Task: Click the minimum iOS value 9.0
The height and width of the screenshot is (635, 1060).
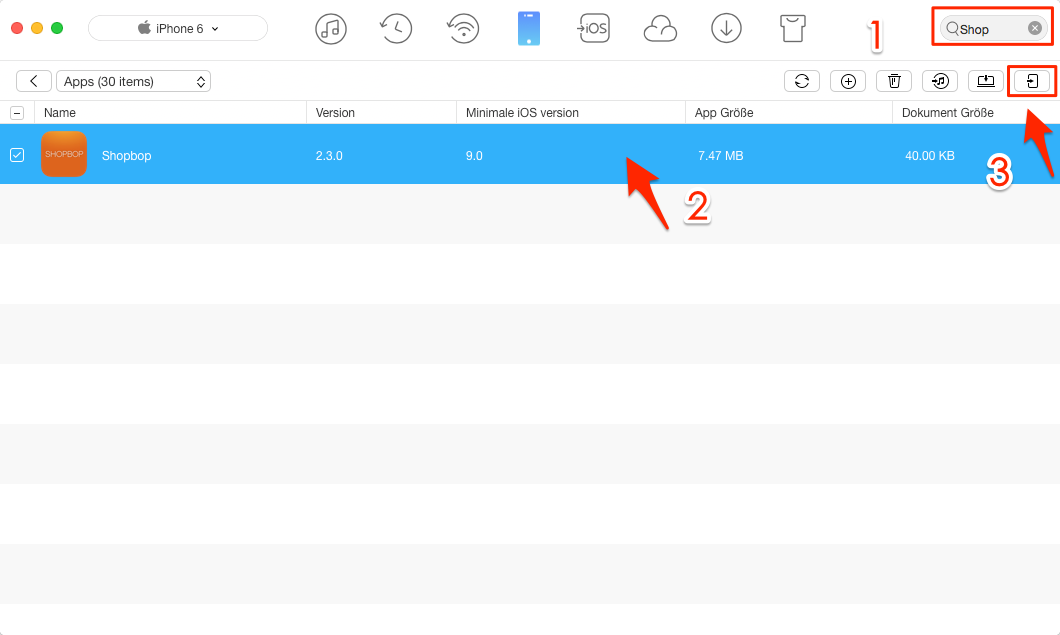Action: click(x=474, y=156)
